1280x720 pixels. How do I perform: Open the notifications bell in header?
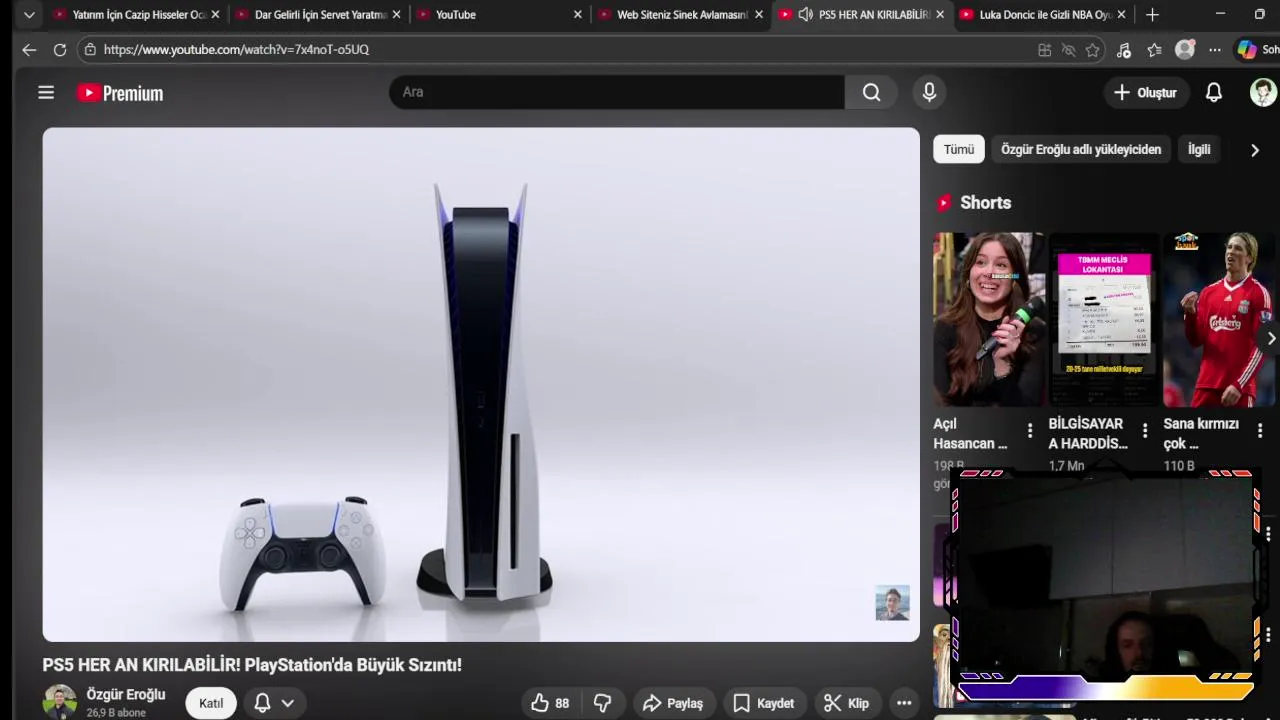pos(1213,92)
